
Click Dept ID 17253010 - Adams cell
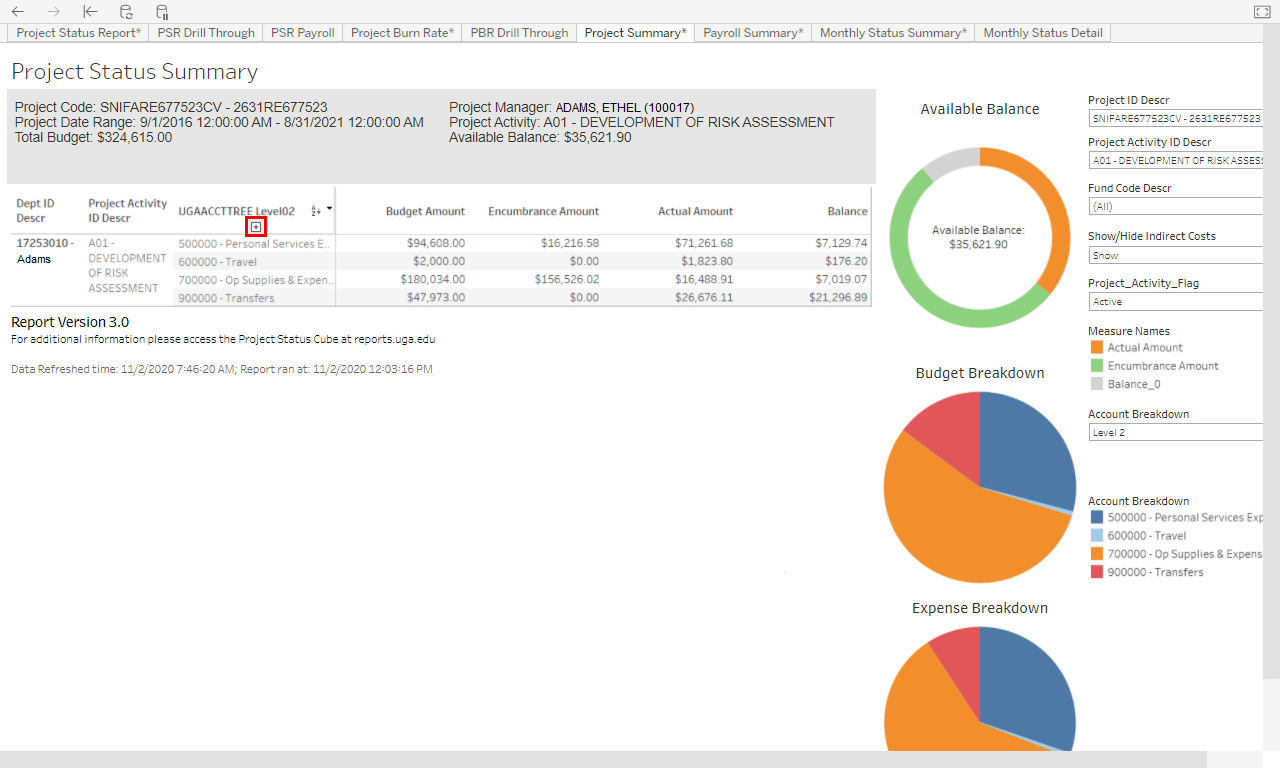point(45,251)
